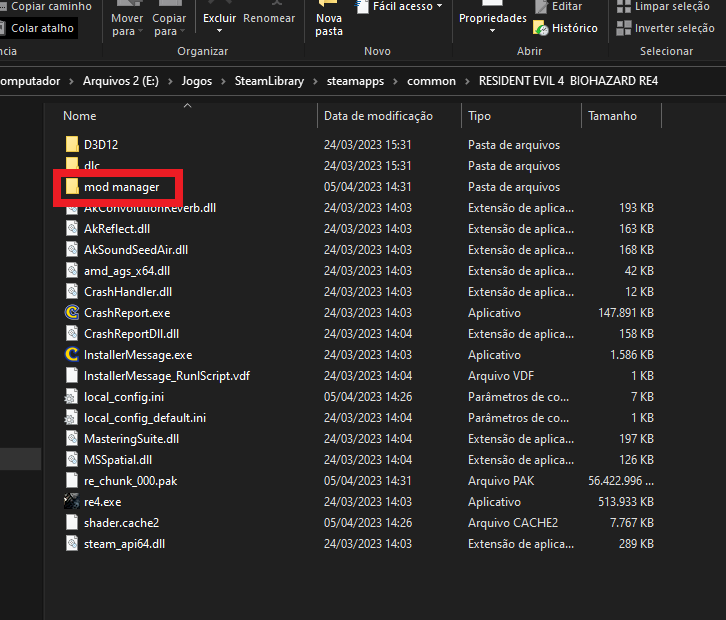
Task: Navigate to Arquivos 2 (E:) breadcrumb
Action: [120, 81]
